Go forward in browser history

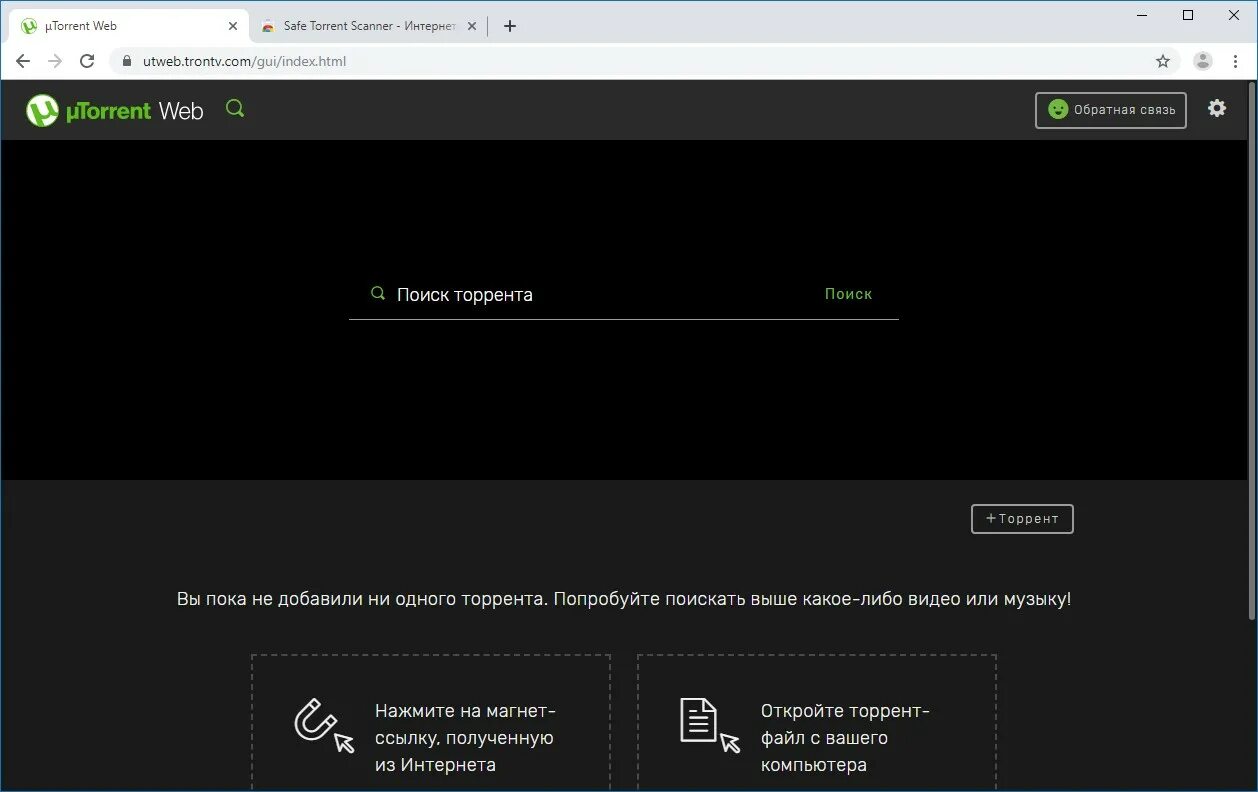click(x=55, y=61)
